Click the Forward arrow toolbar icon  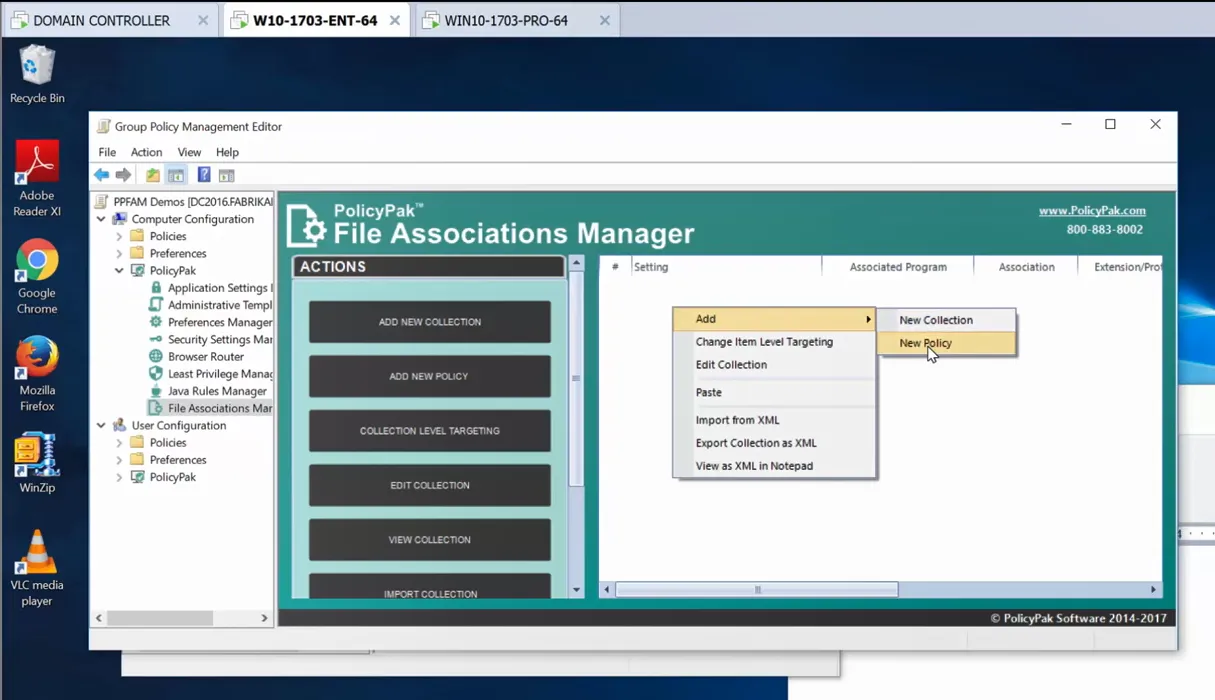click(x=123, y=175)
